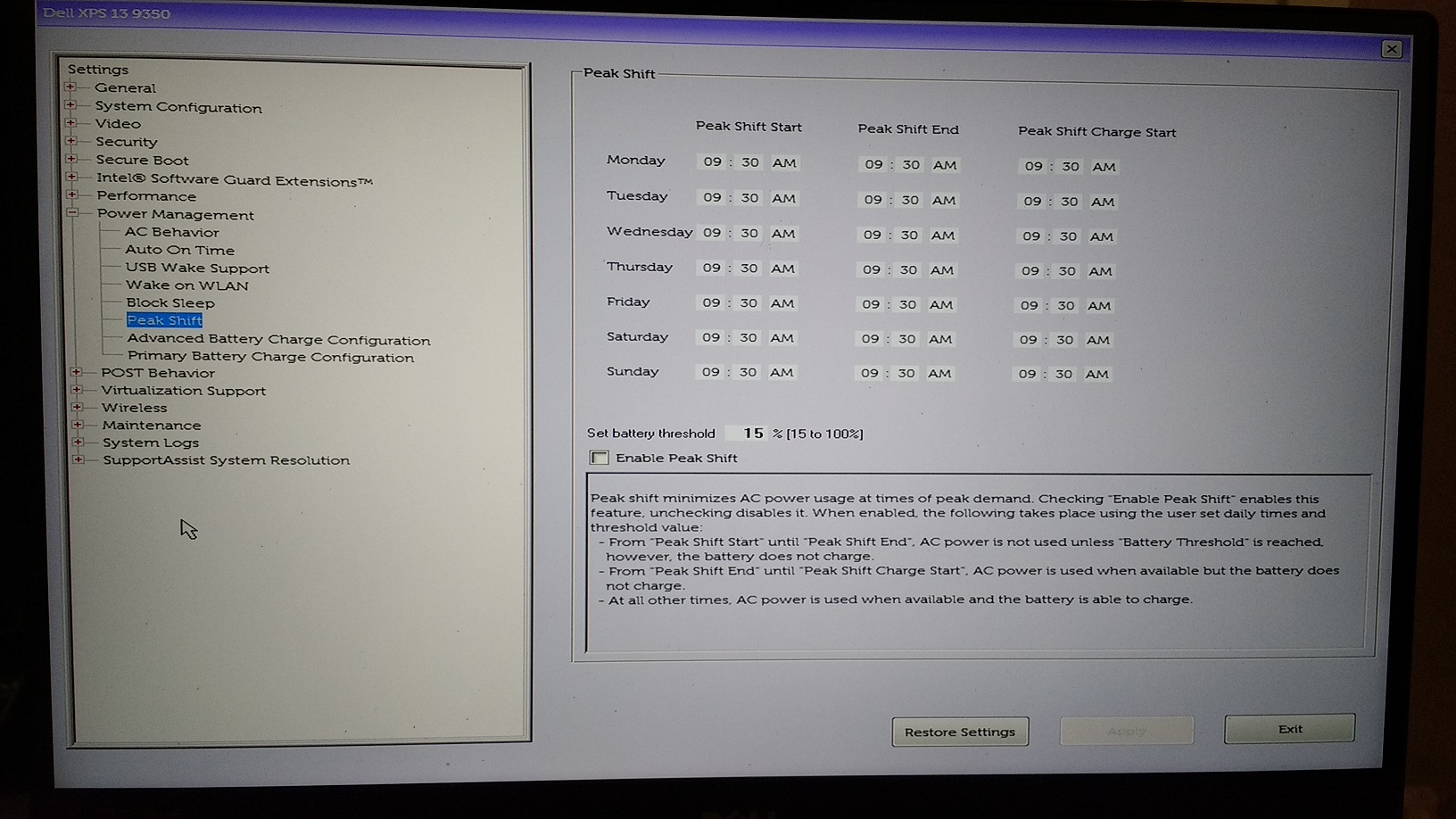Screen dimensions: 1456x819
Task: Toggle Sunday Peak Shift Start AM/PM
Action: [x=782, y=372]
